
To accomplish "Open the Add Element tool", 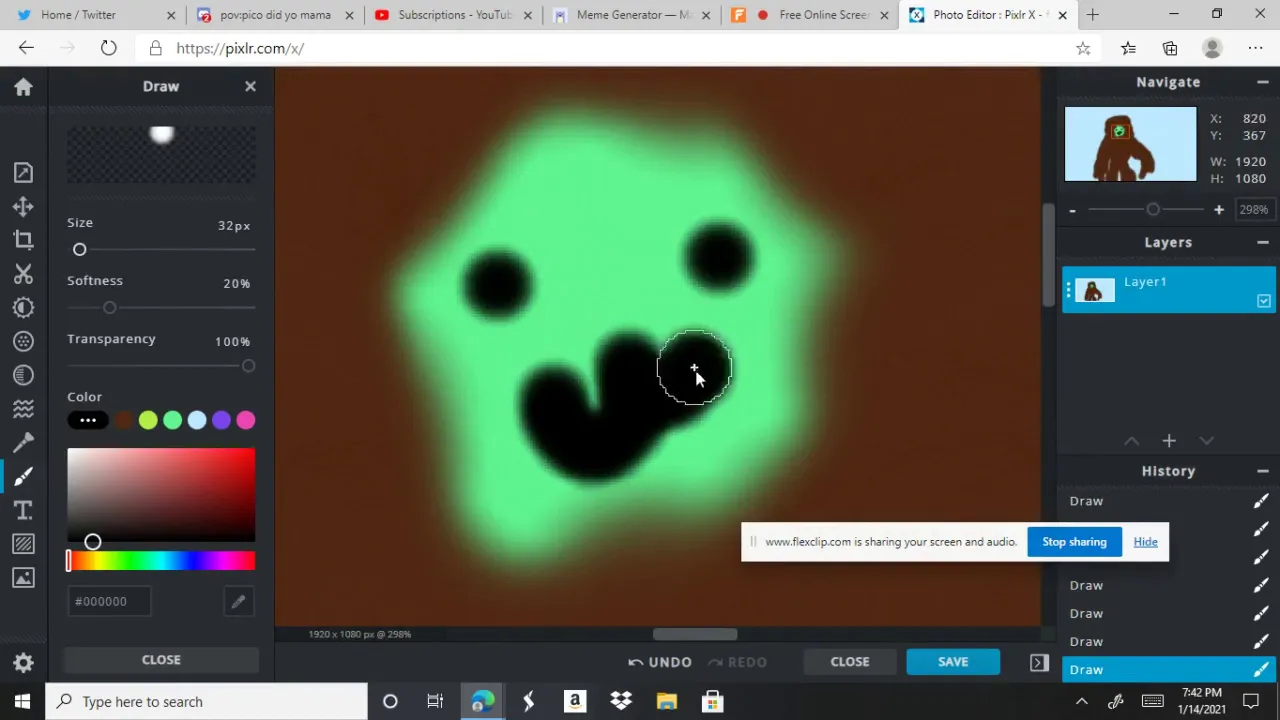I will pos(23,544).
